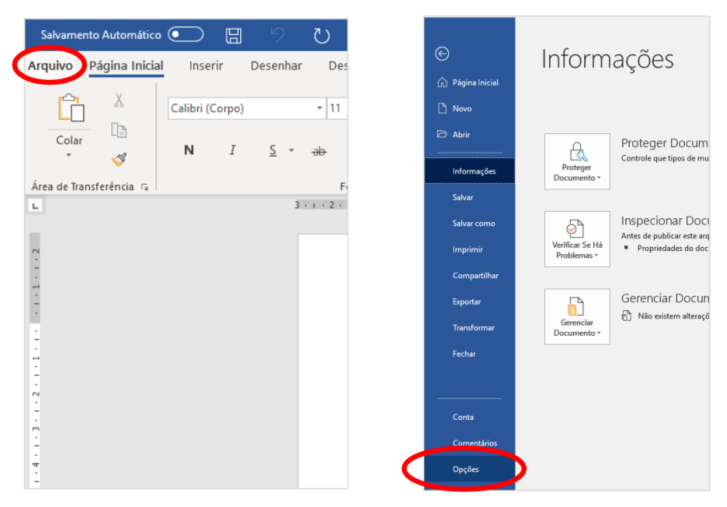Toggle italic I formatting
727x507 pixels.
[232, 150]
